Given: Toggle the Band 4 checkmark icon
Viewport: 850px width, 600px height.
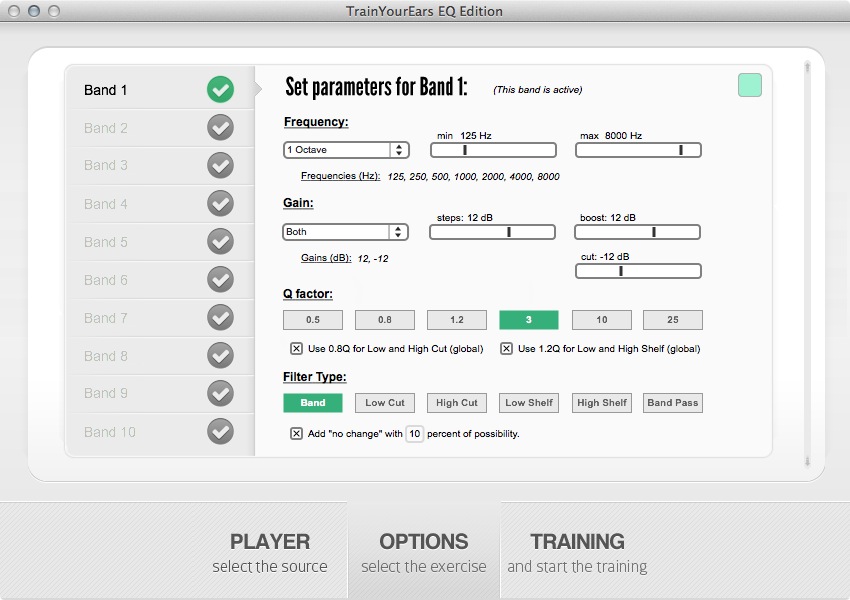Looking at the screenshot, I should (x=220, y=203).
